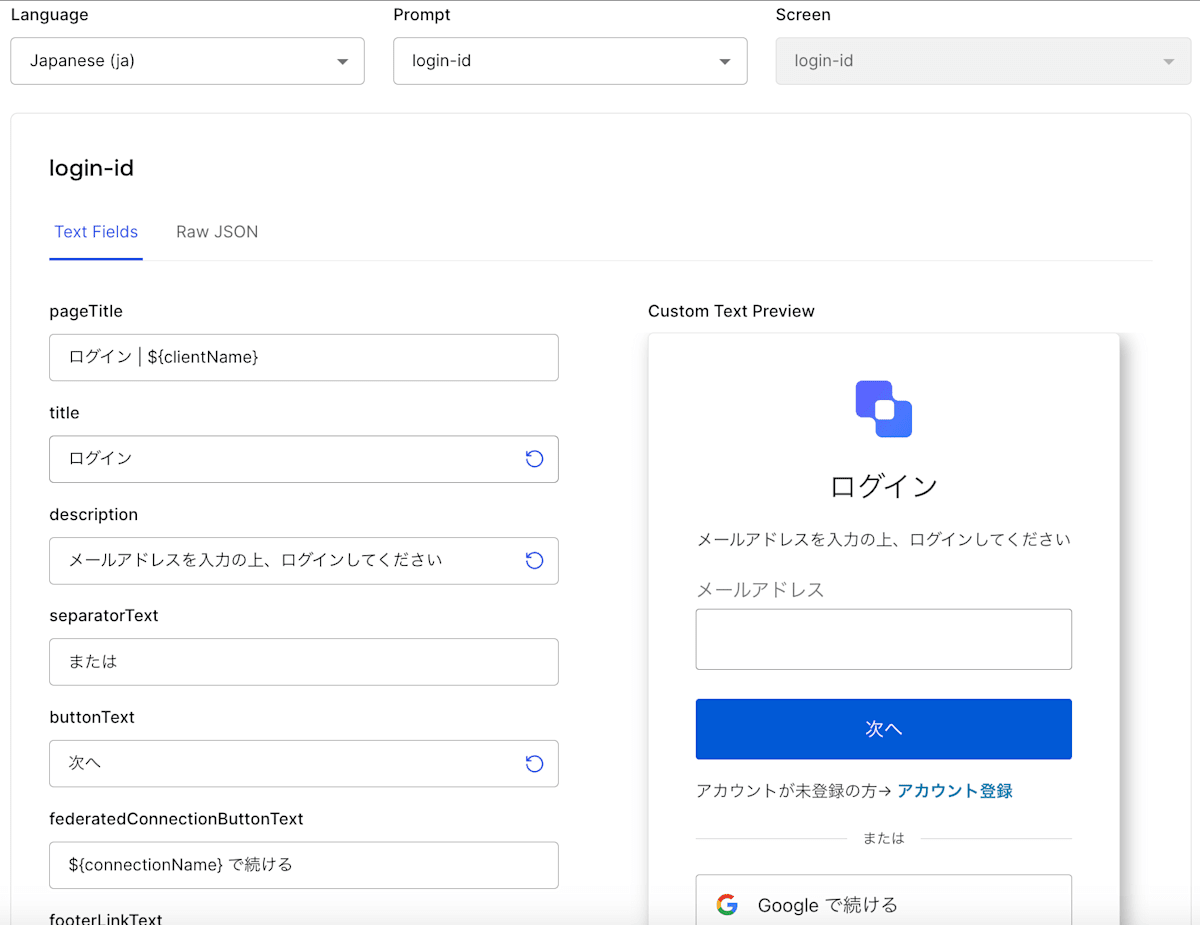Edit the buttonText input field
The height and width of the screenshot is (925, 1200).
[304, 764]
